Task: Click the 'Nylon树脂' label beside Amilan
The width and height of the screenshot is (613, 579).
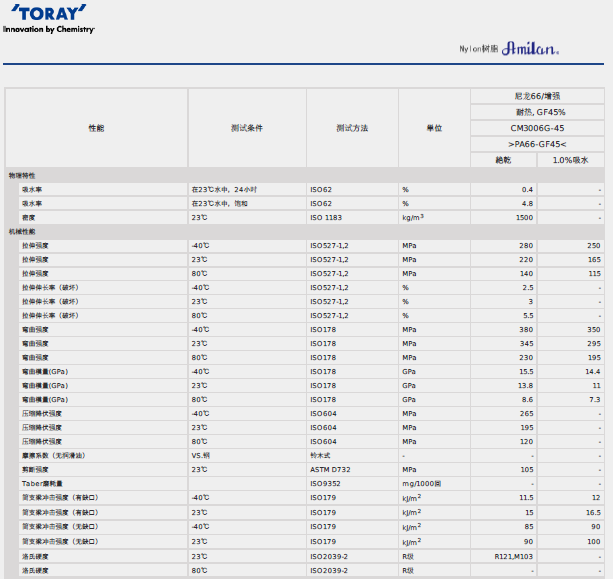Action: (x=478, y=49)
